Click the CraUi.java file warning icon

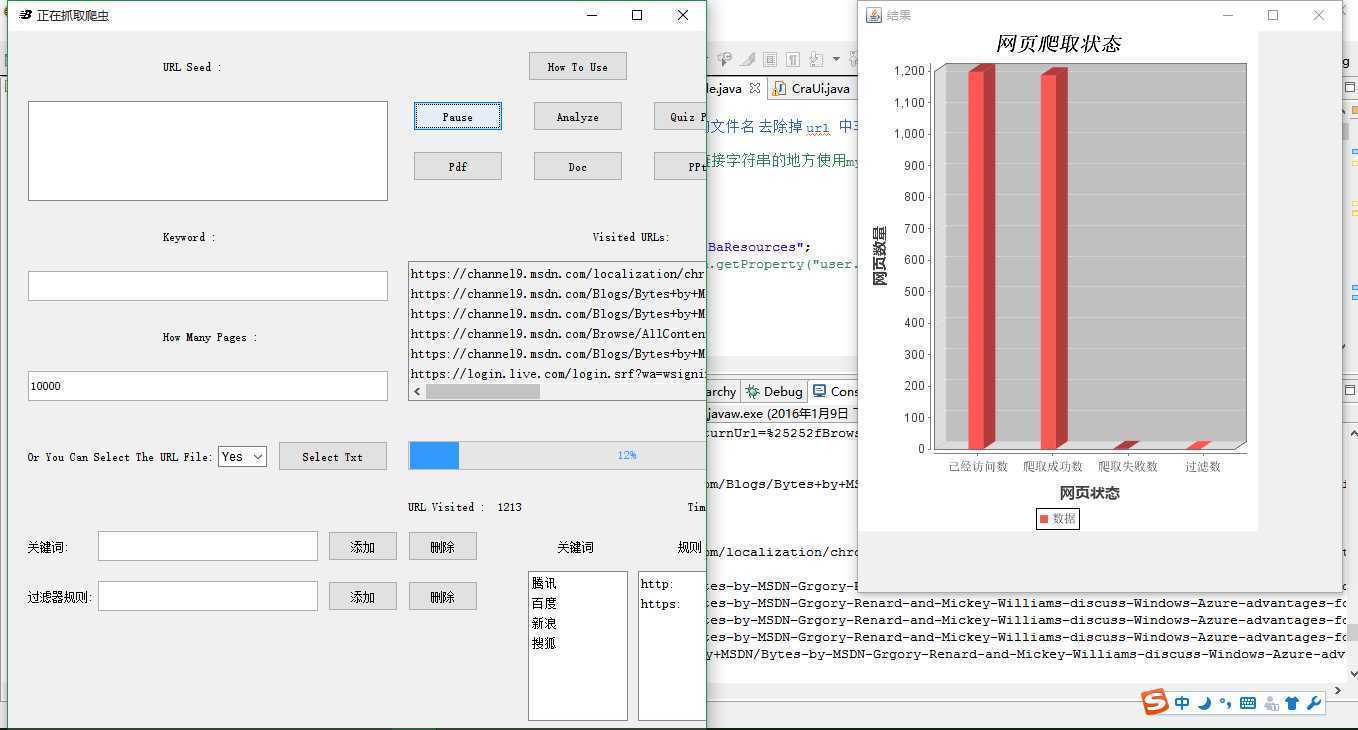pyautogui.click(x=779, y=88)
